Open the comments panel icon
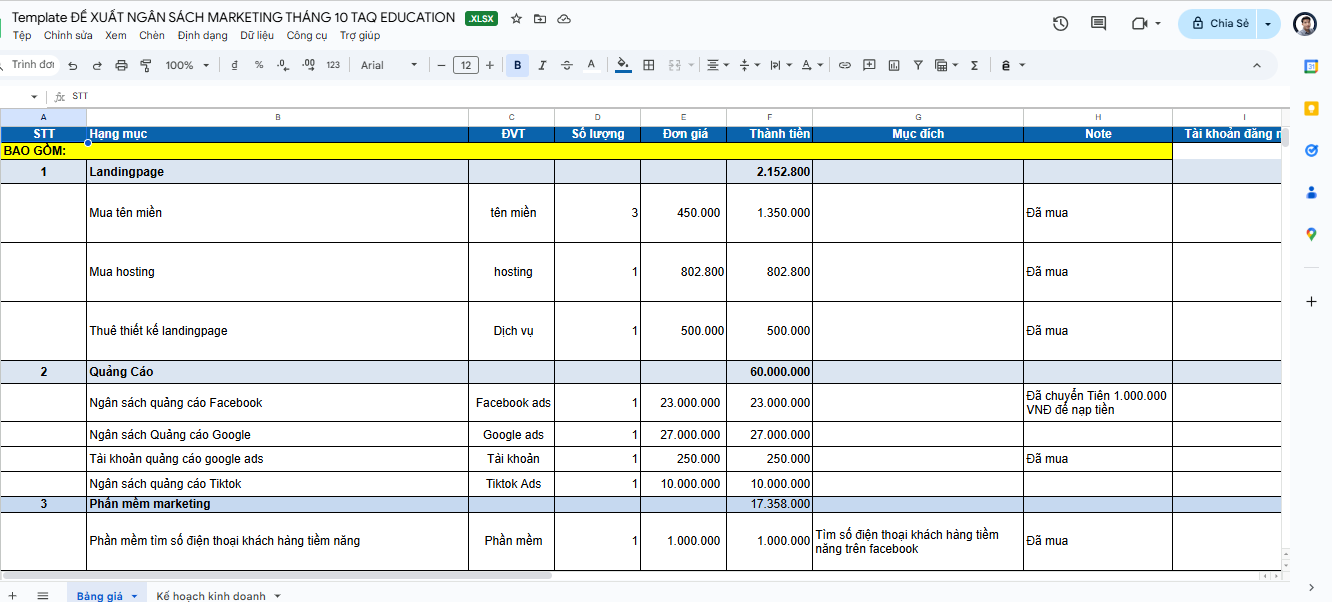 1098,23
